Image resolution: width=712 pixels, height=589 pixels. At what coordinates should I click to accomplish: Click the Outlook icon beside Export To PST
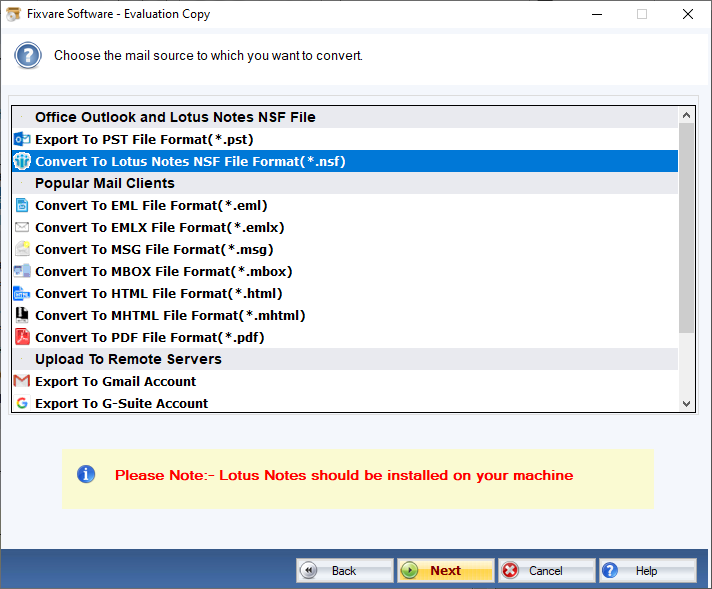22,139
